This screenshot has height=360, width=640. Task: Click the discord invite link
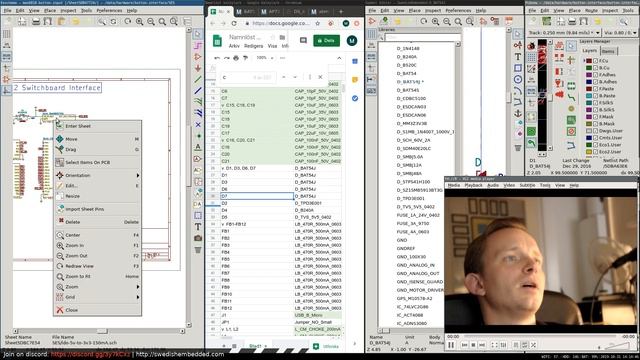[x=90, y=354]
